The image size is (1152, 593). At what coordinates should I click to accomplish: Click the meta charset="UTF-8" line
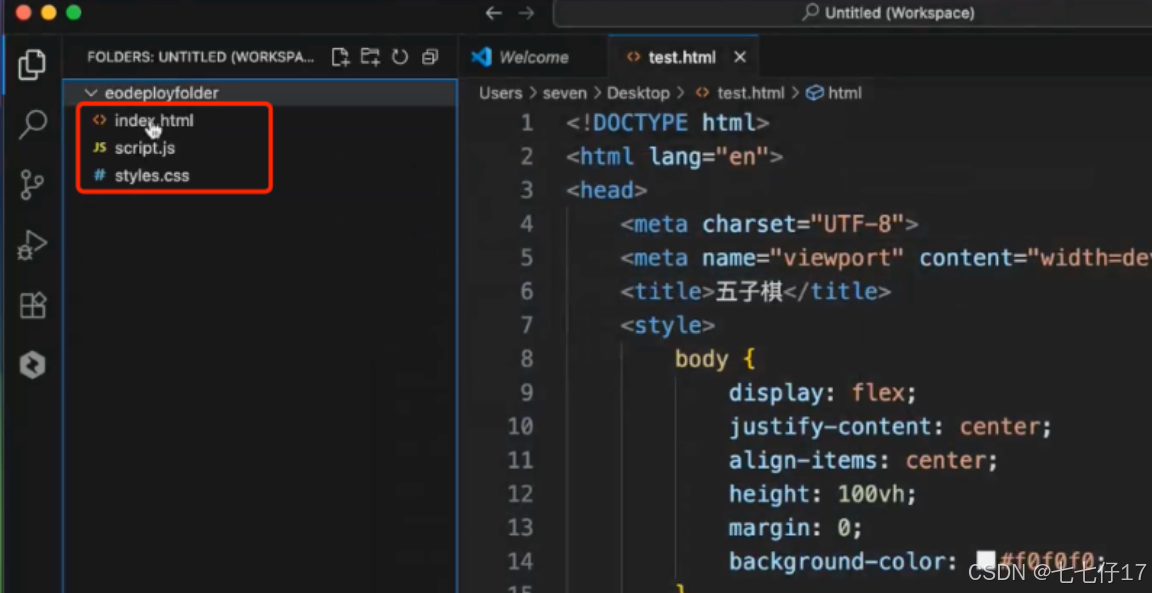(x=769, y=224)
